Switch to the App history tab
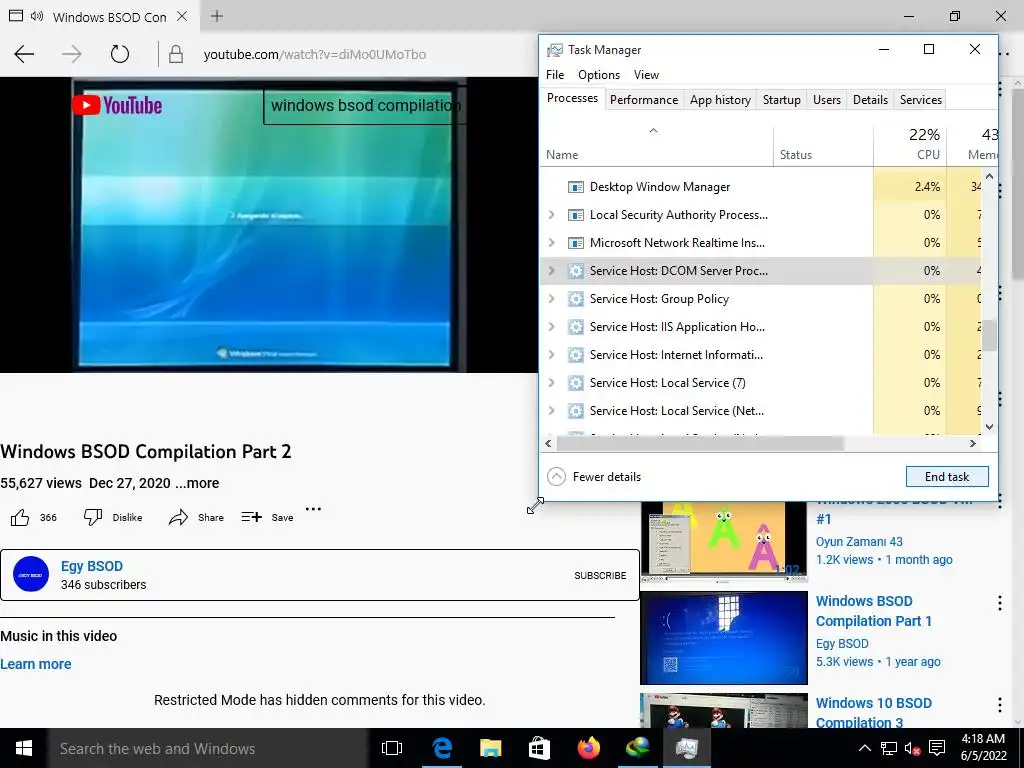The width and height of the screenshot is (1024, 768). [x=720, y=100]
